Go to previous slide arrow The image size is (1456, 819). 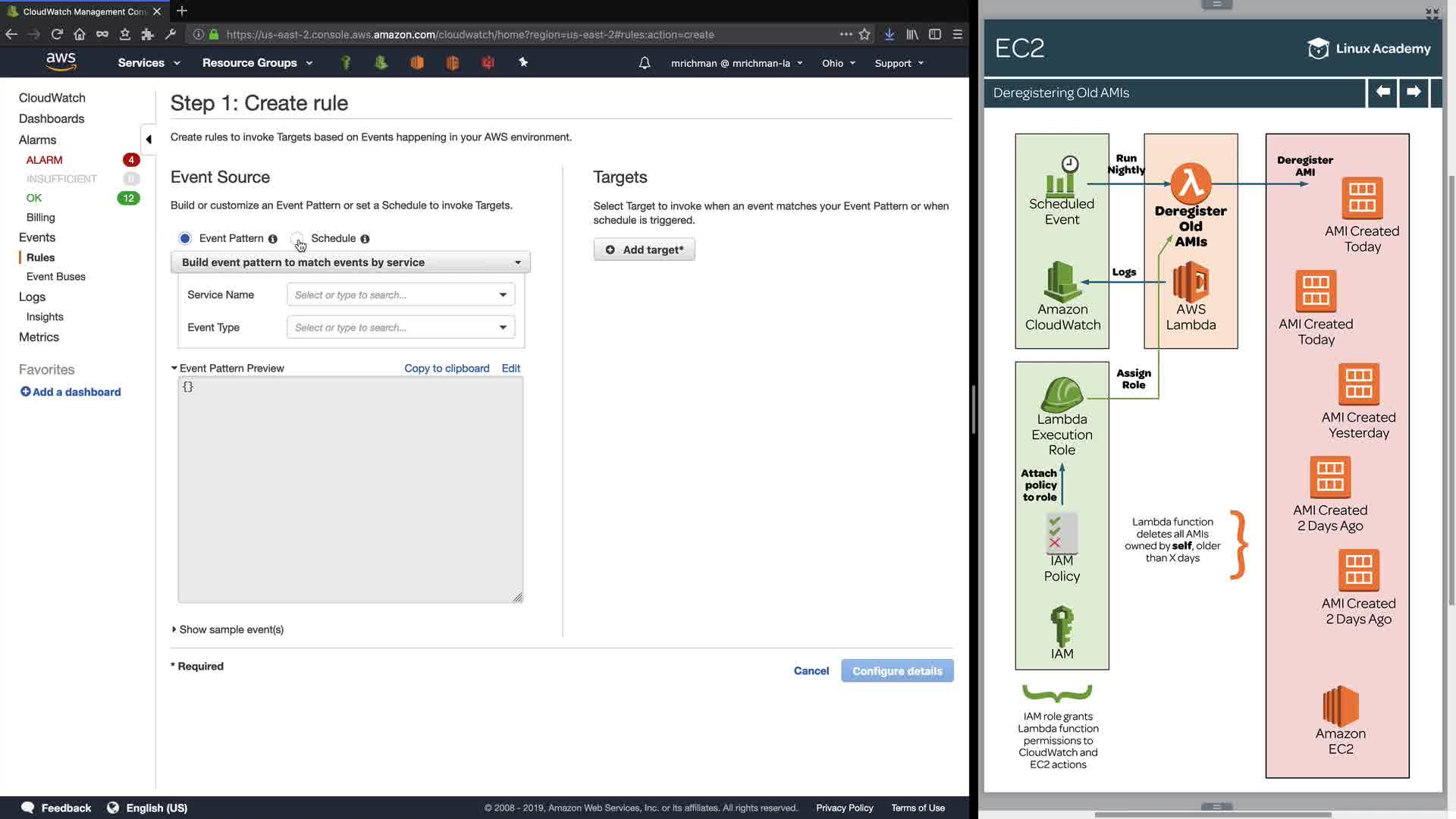point(1382,92)
